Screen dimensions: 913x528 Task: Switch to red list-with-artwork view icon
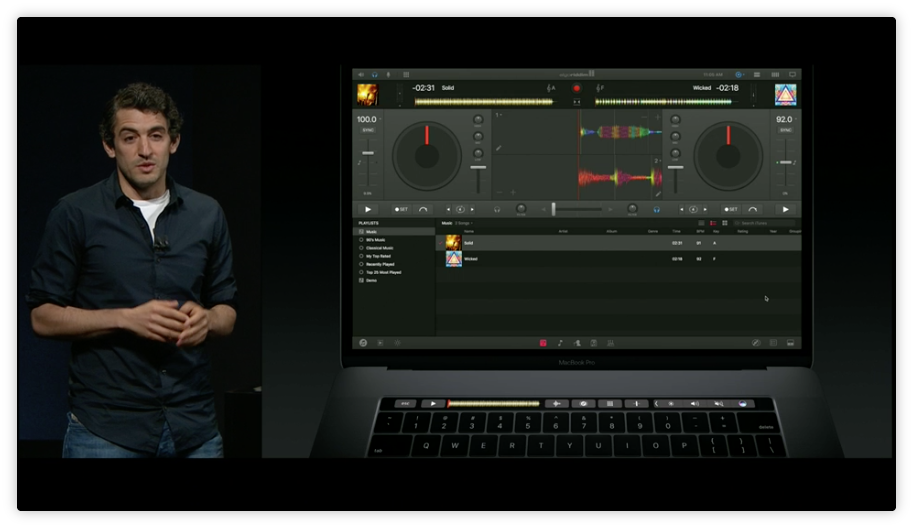click(x=713, y=223)
